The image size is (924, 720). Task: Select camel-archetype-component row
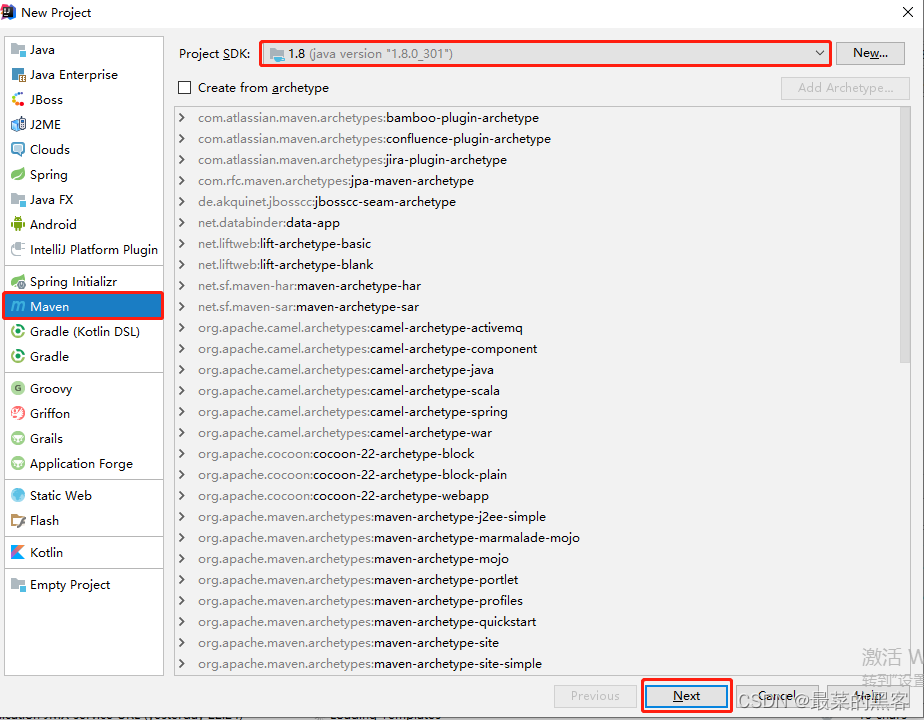tap(537, 349)
